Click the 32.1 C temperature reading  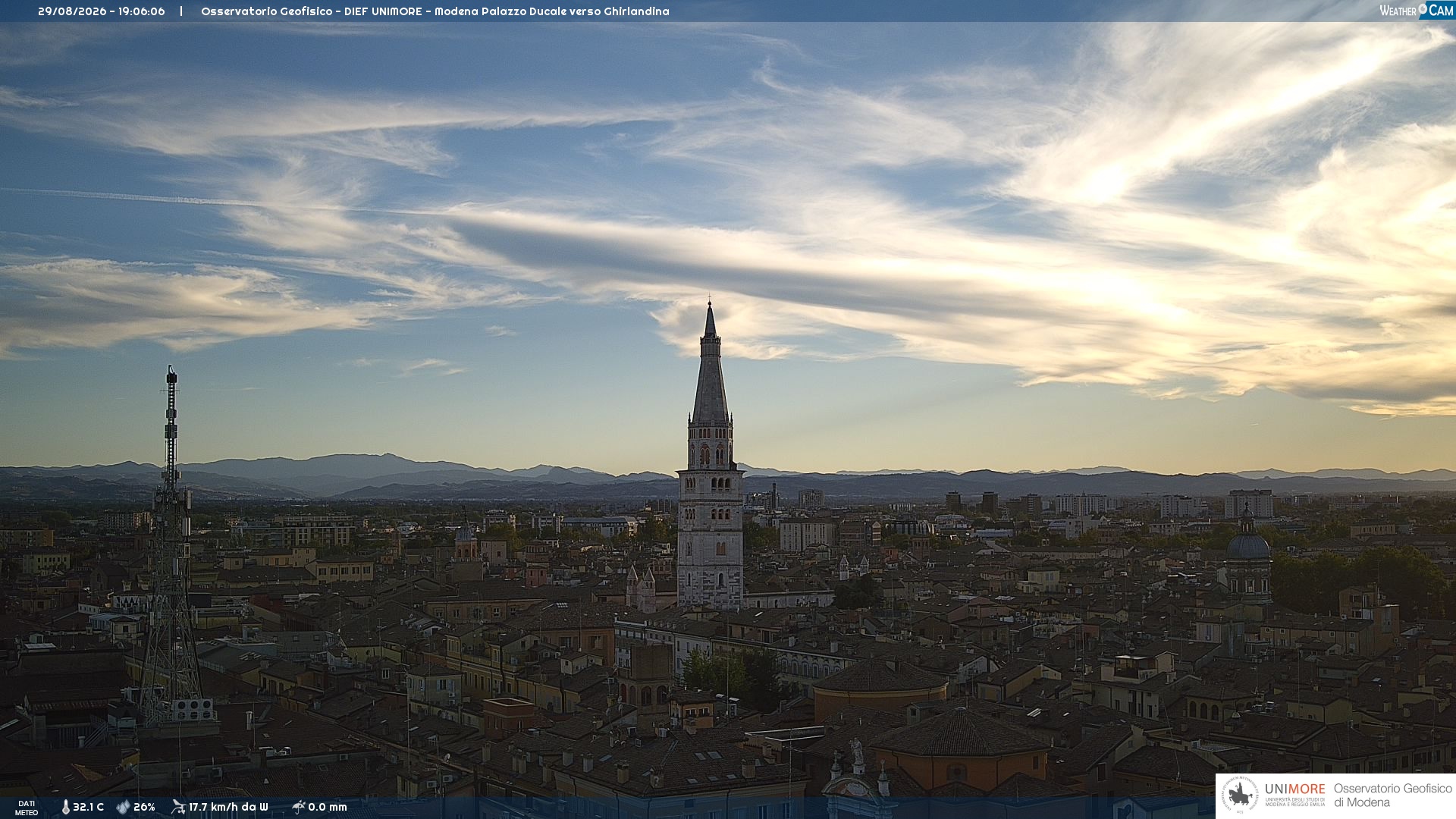88,807
